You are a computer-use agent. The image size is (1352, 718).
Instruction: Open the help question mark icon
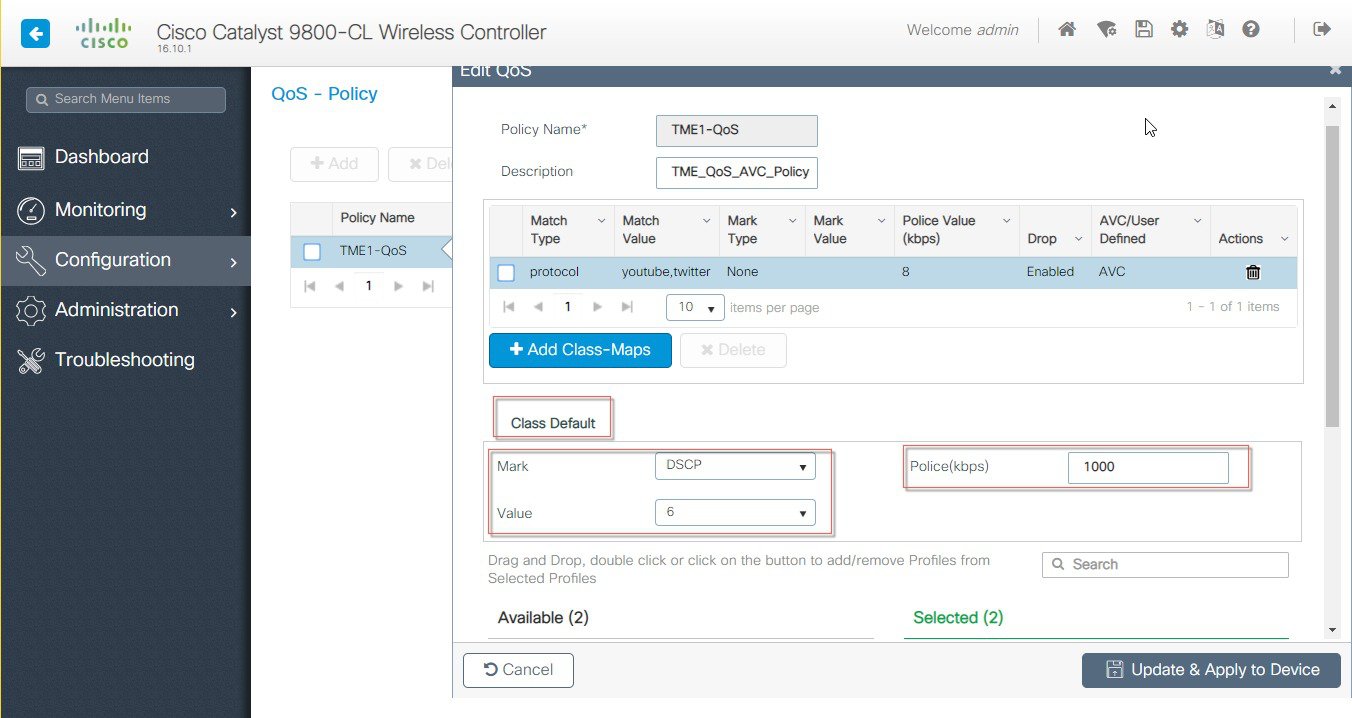(x=1251, y=30)
